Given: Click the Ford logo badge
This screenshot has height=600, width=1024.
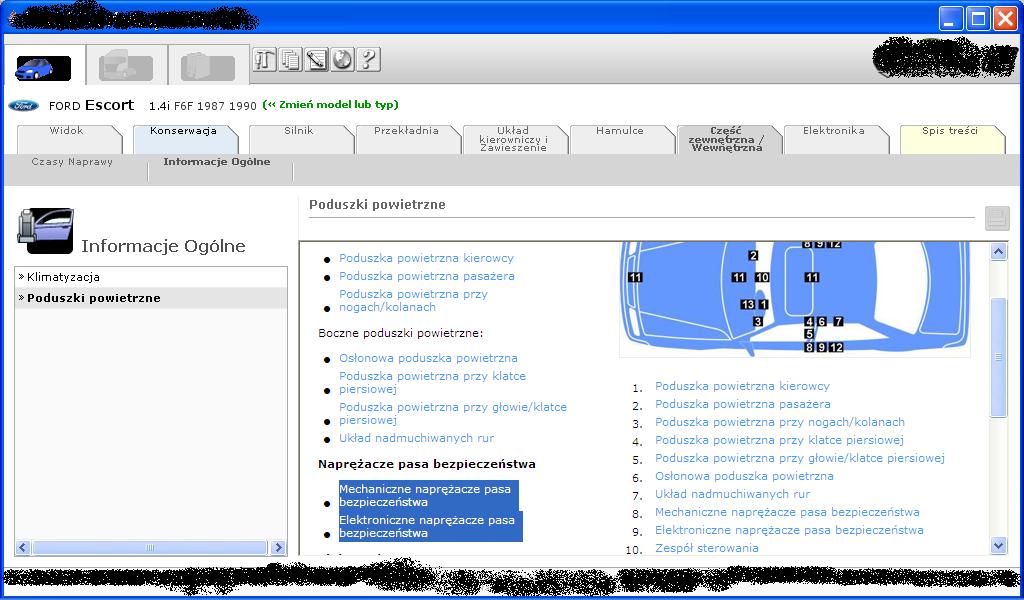Looking at the screenshot, I should pyautogui.click(x=24, y=106).
